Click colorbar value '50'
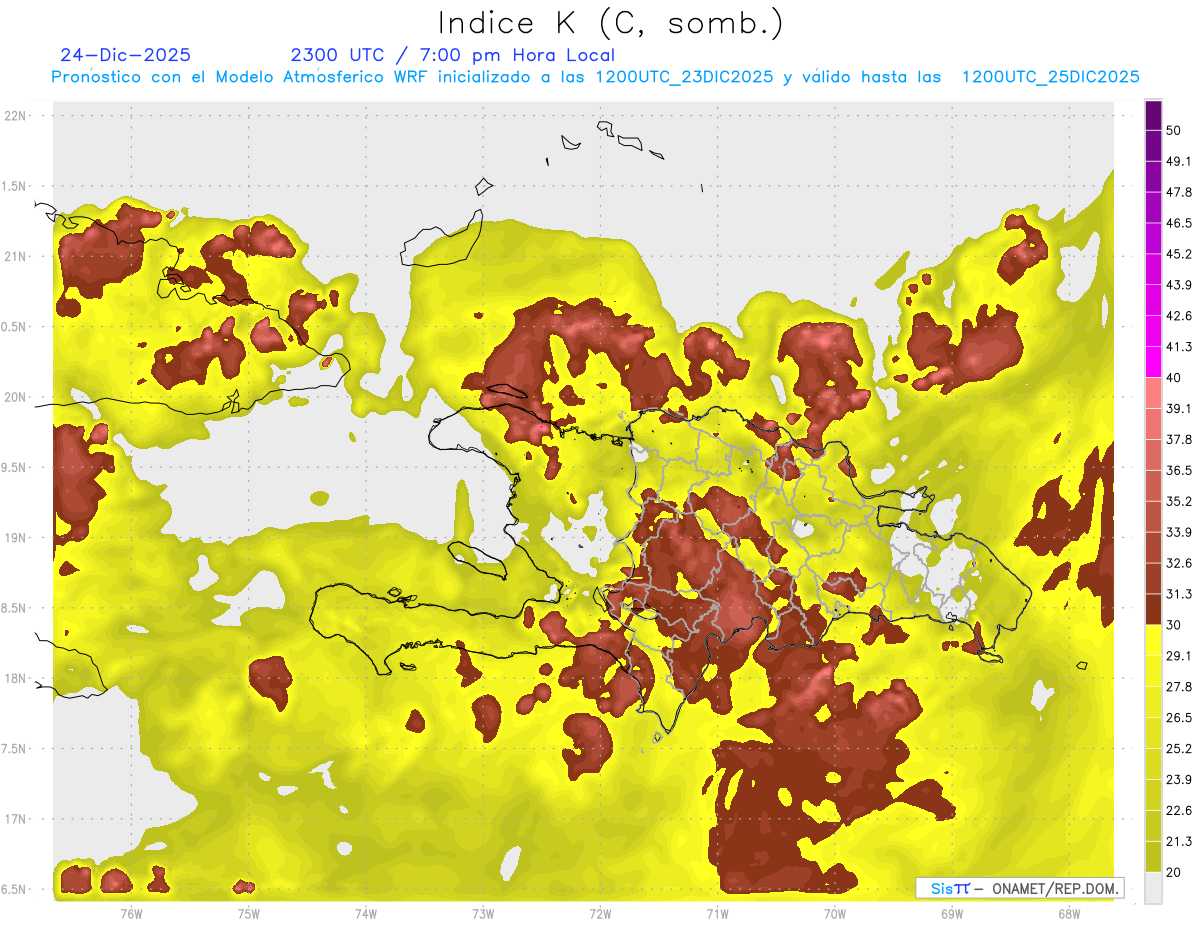 tap(1174, 130)
